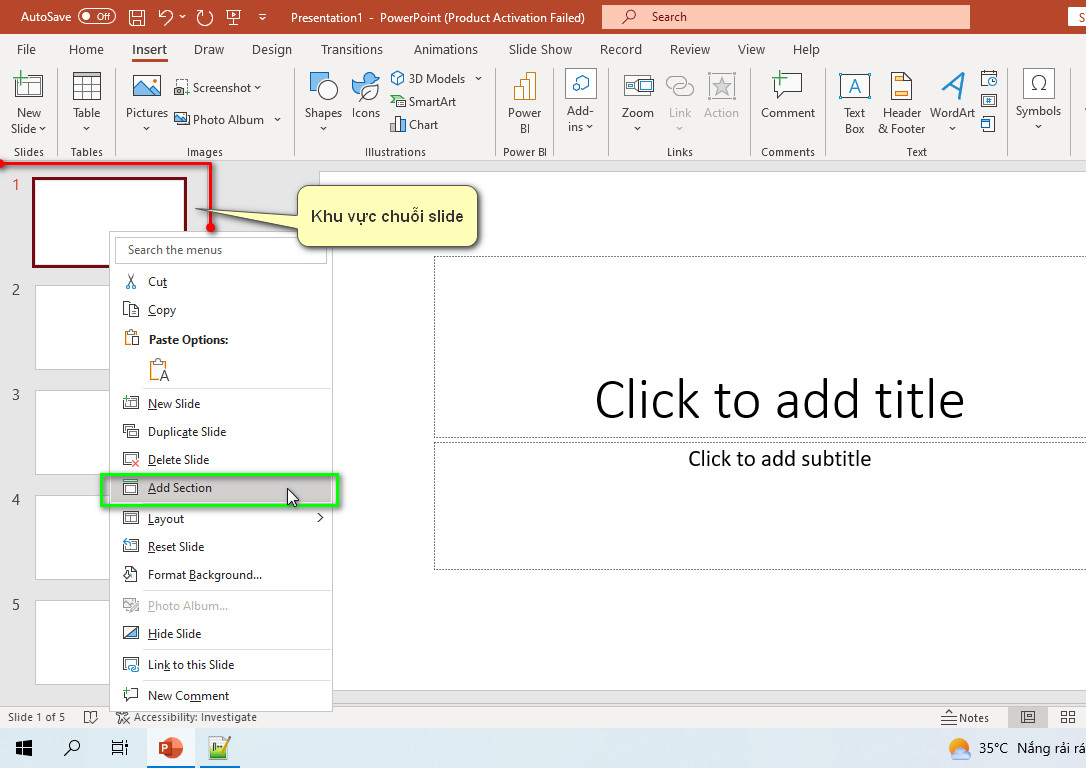1086x768 pixels.
Task: Click the Slide Number icon
Action: [989, 100]
